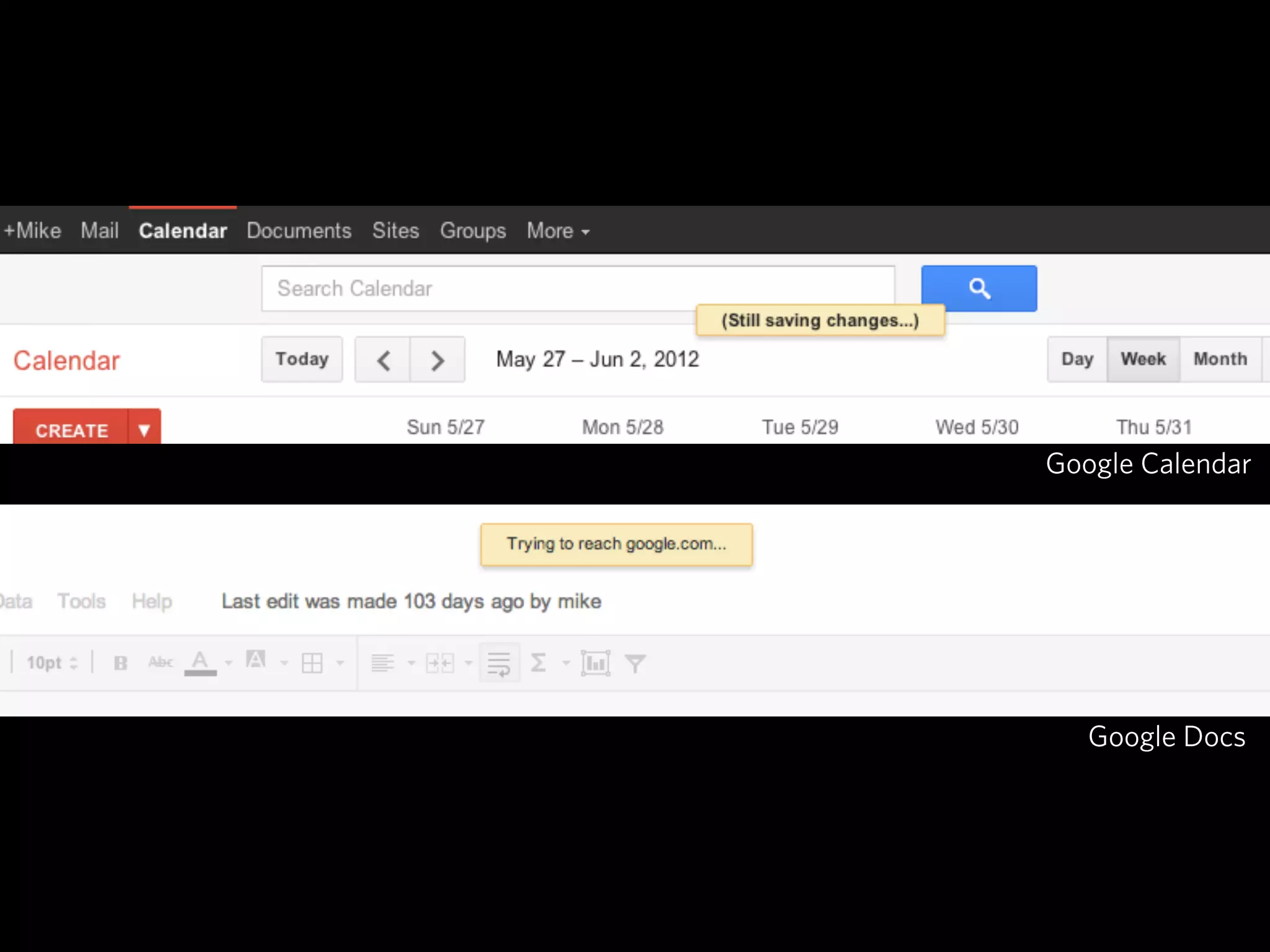1270x952 pixels.
Task: Click the Wed 5/30 day header
Action: point(977,427)
